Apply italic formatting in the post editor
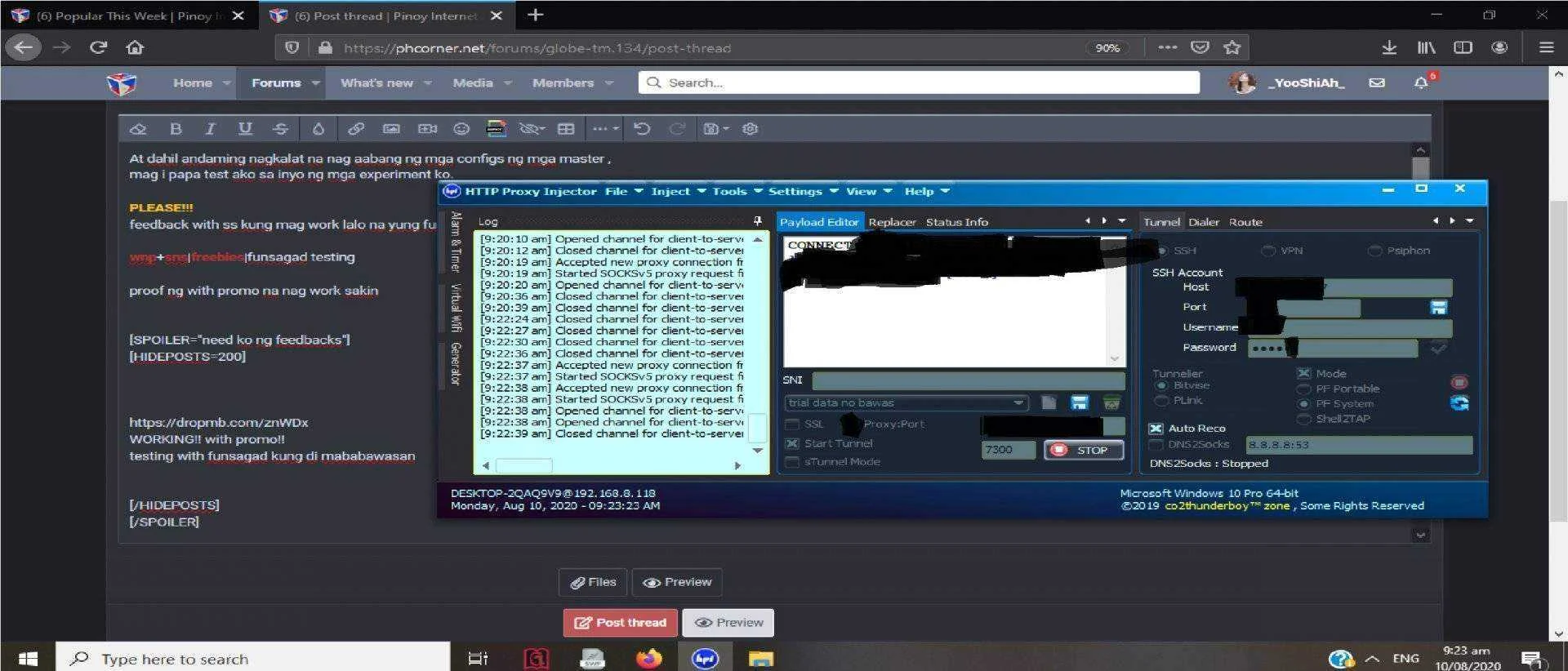1568x671 pixels. pyautogui.click(x=210, y=129)
